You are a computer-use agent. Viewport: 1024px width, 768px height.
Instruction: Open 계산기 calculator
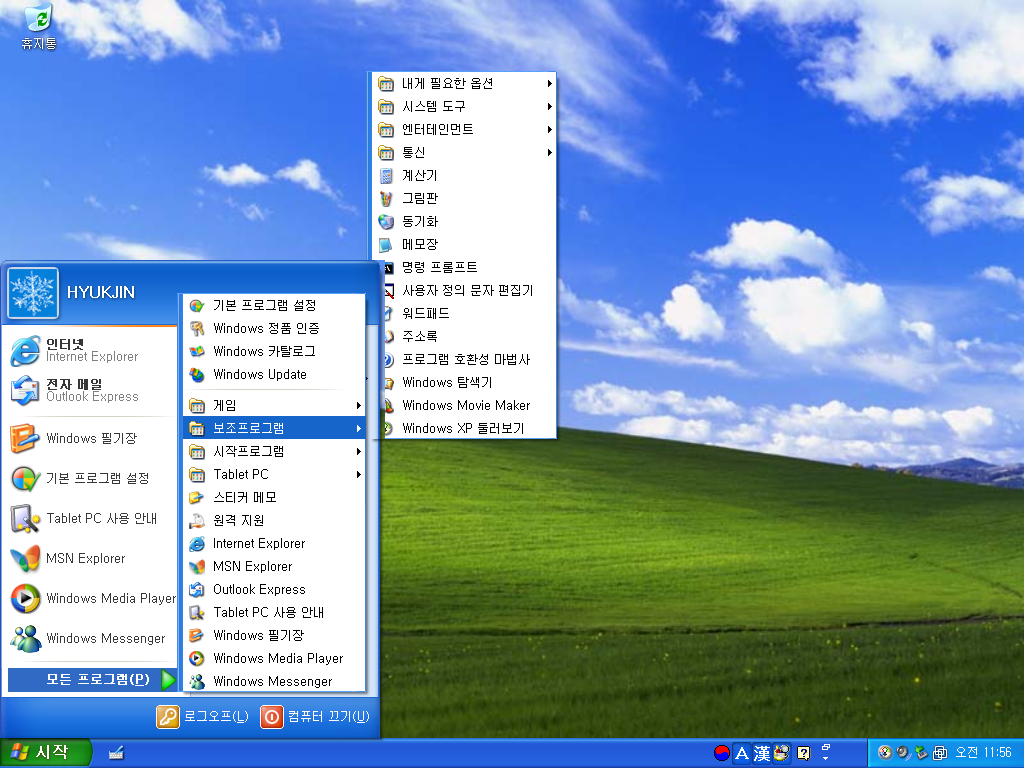click(464, 176)
